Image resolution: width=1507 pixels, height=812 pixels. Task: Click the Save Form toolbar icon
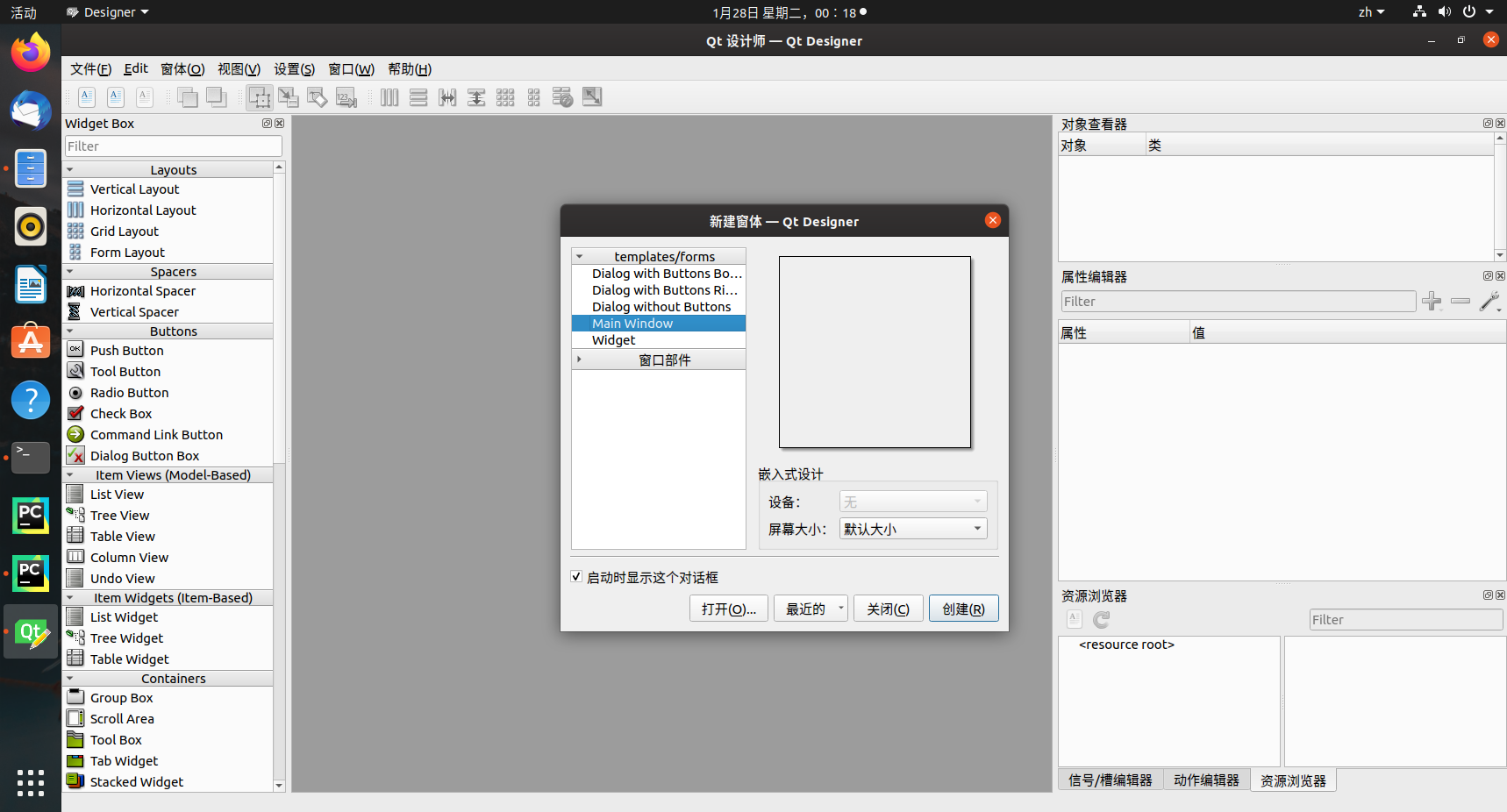[145, 97]
